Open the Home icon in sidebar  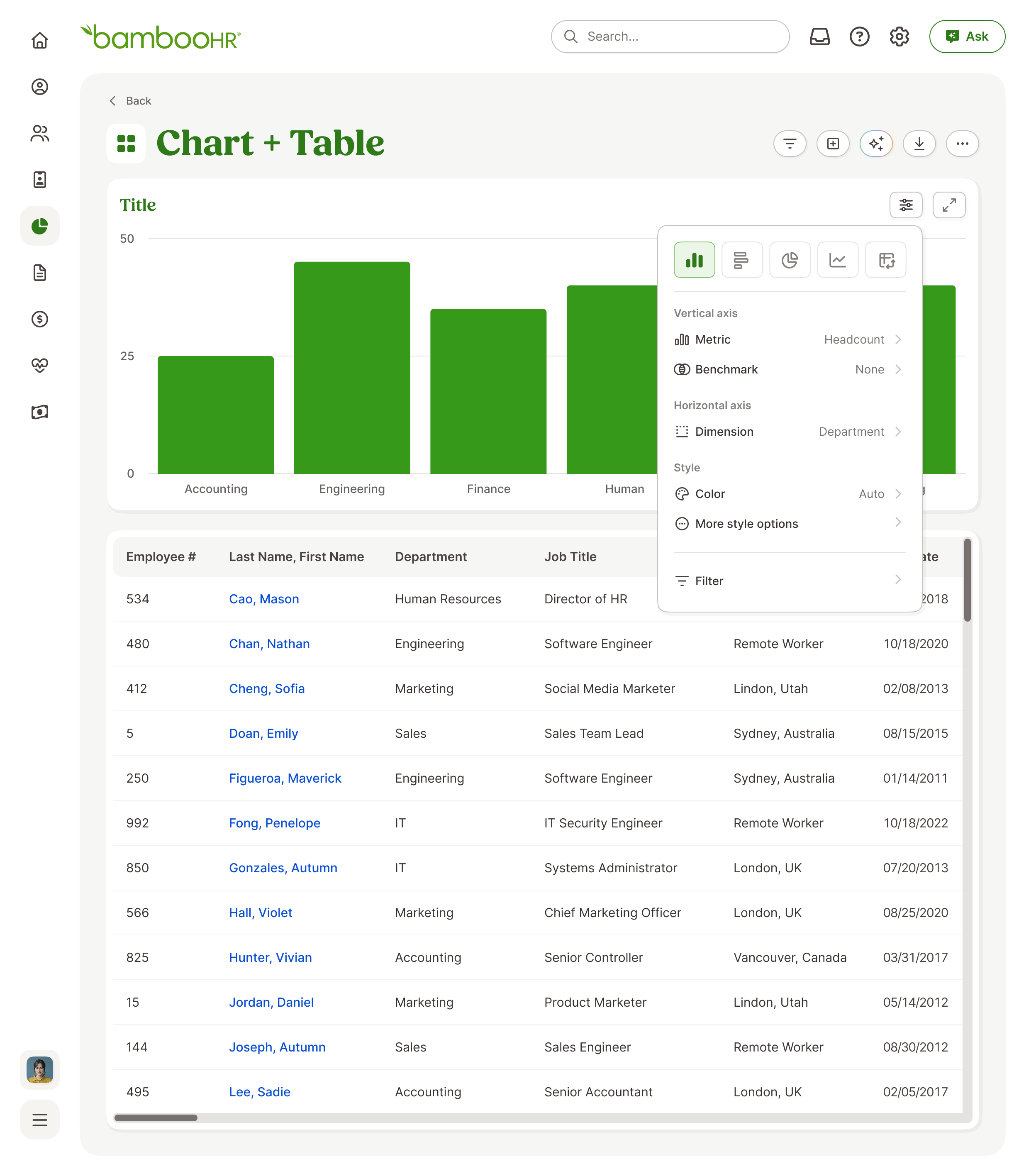(40, 40)
